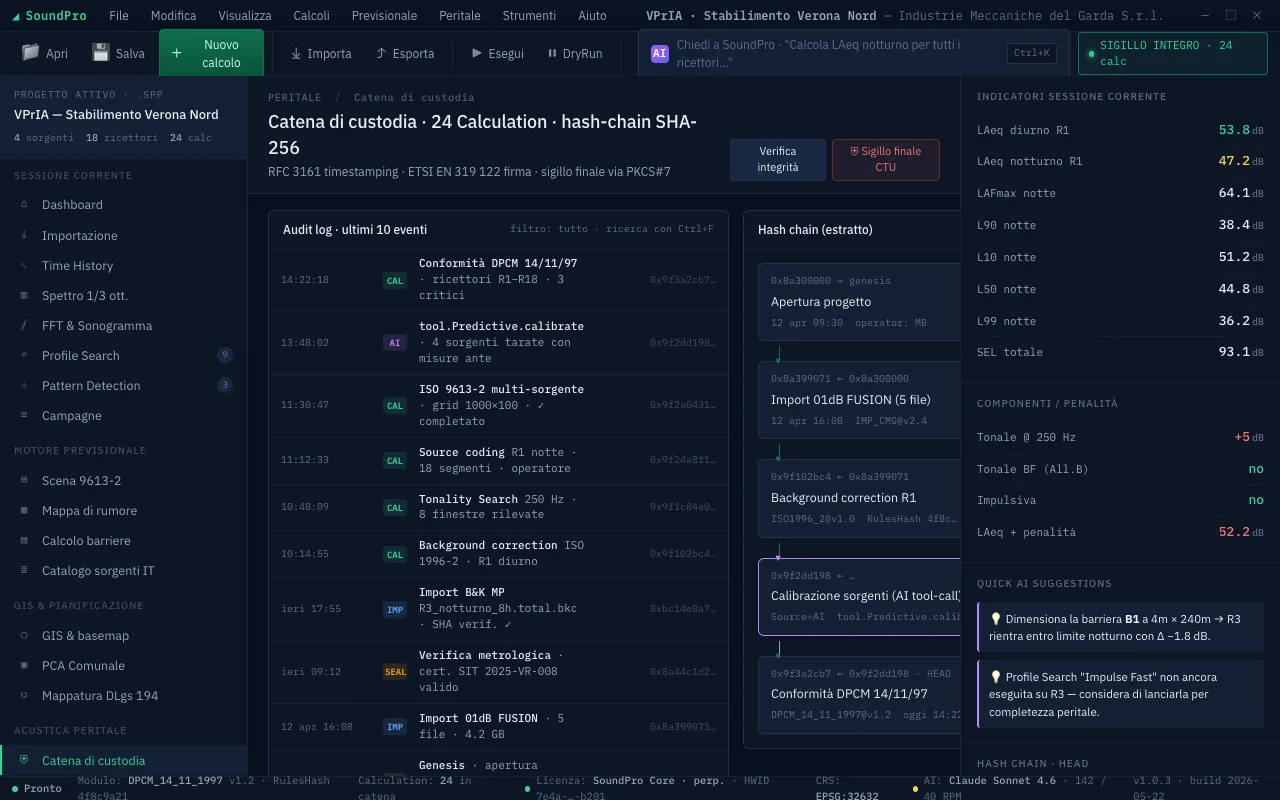Select the Verifica metrologica log row
Image resolution: width=1280 pixels, height=800 pixels.
coord(498,671)
